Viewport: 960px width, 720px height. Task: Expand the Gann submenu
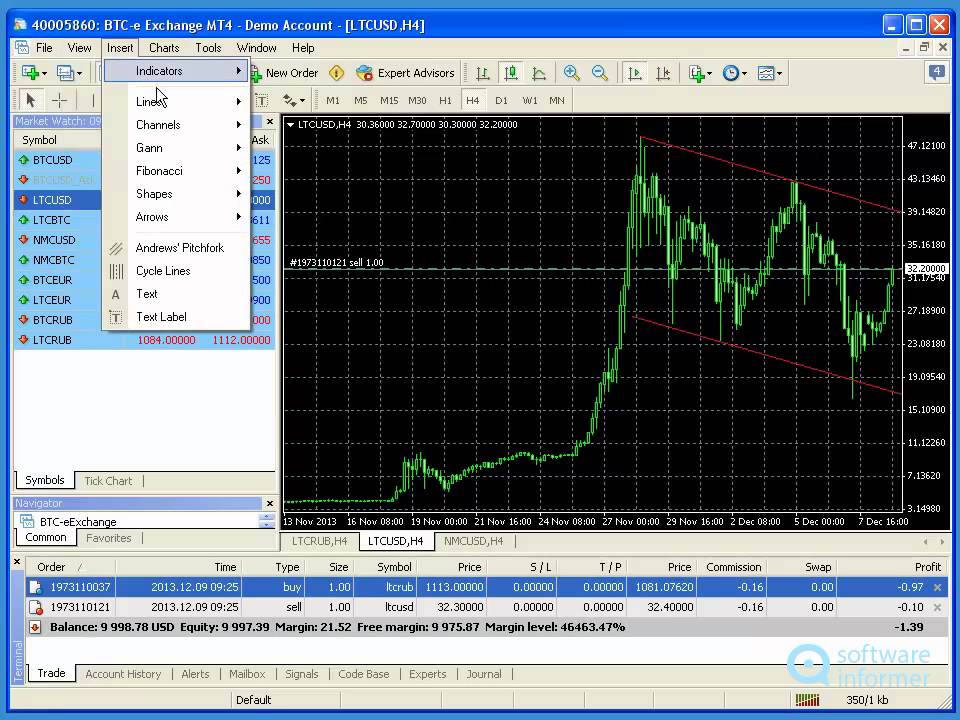point(176,148)
